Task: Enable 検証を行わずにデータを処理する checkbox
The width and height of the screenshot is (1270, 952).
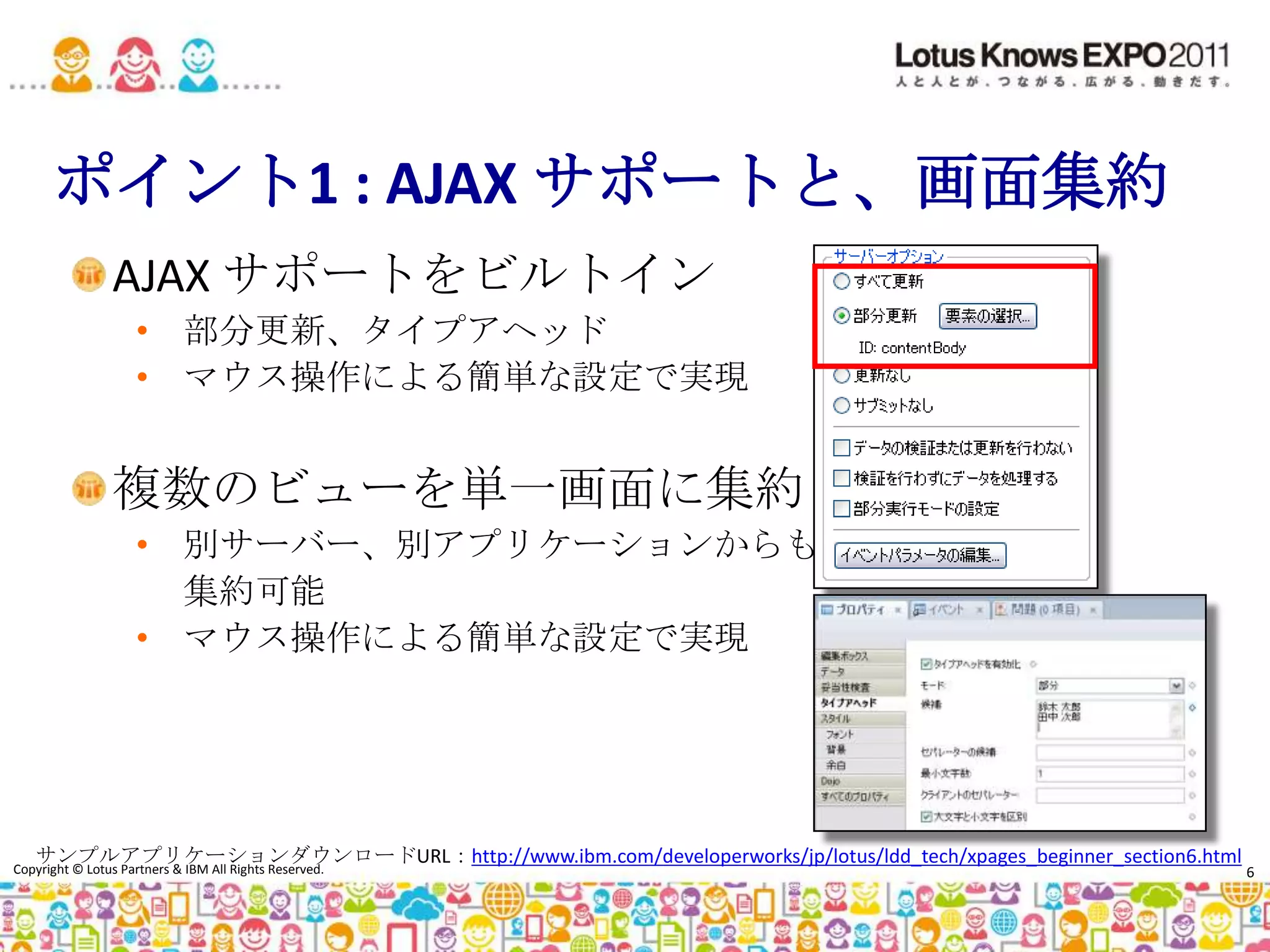Action: [x=841, y=478]
